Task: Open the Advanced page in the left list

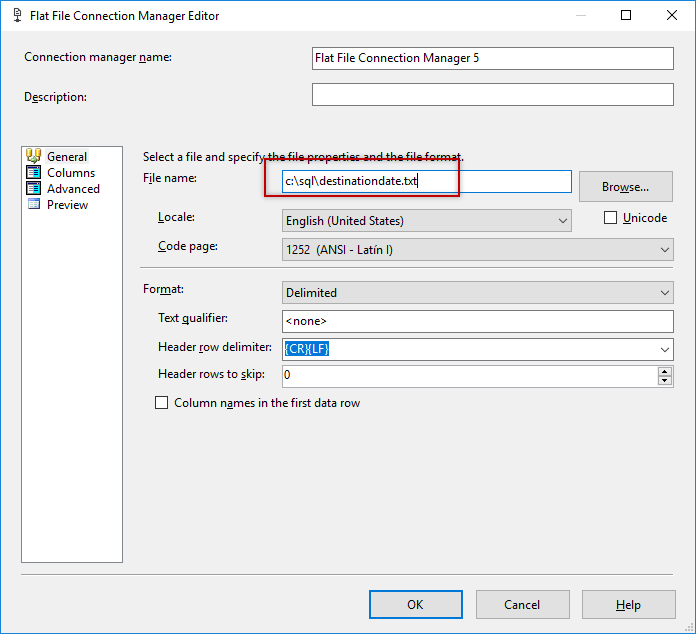Action: point(73,189)
